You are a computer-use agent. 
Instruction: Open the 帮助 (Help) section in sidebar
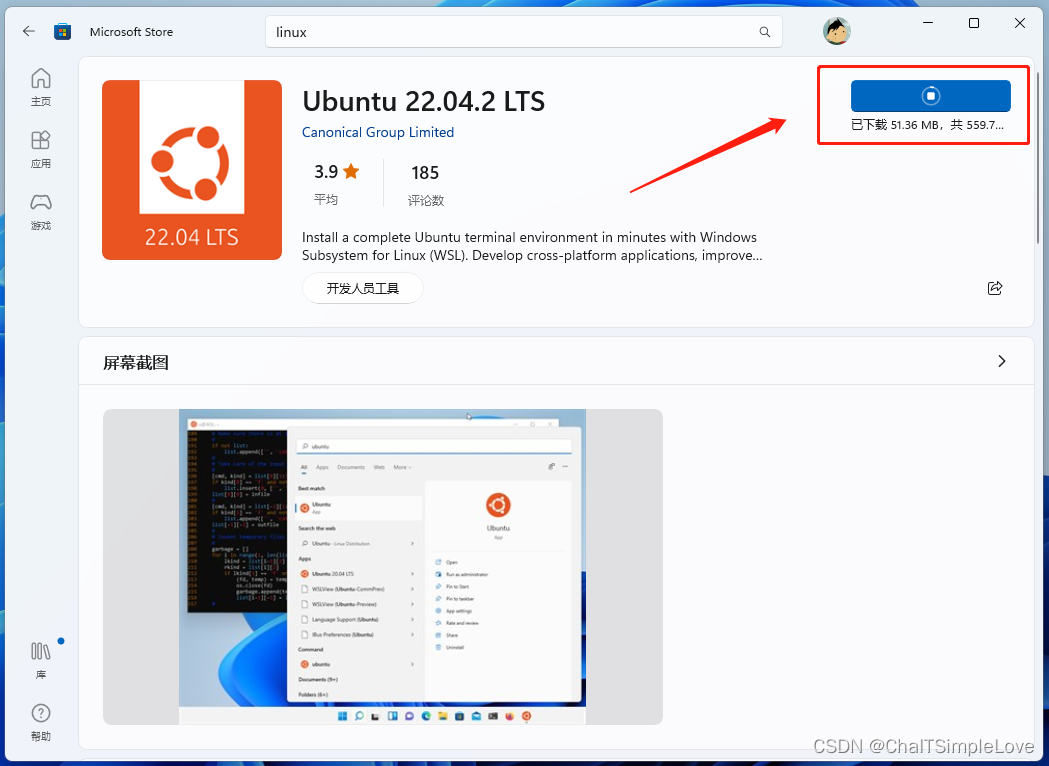tap(40, 721)
